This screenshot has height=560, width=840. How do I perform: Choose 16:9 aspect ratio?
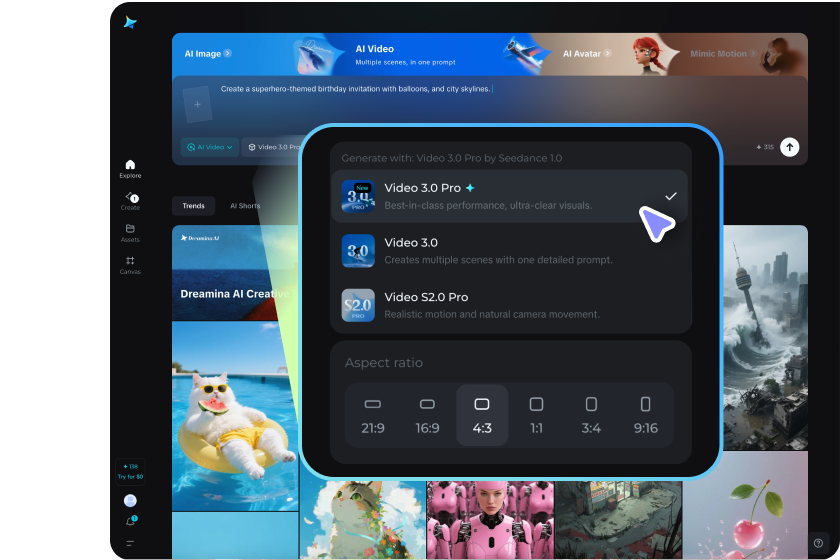click(428, 415)
